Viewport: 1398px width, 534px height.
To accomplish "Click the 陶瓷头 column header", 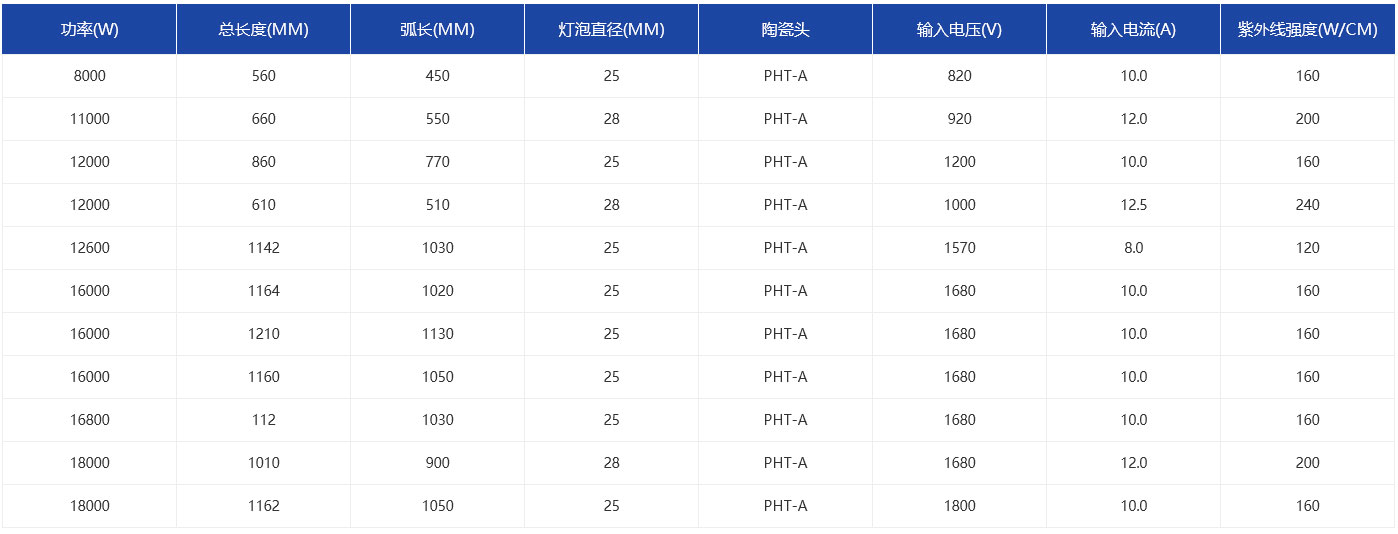I will point(785,29).
